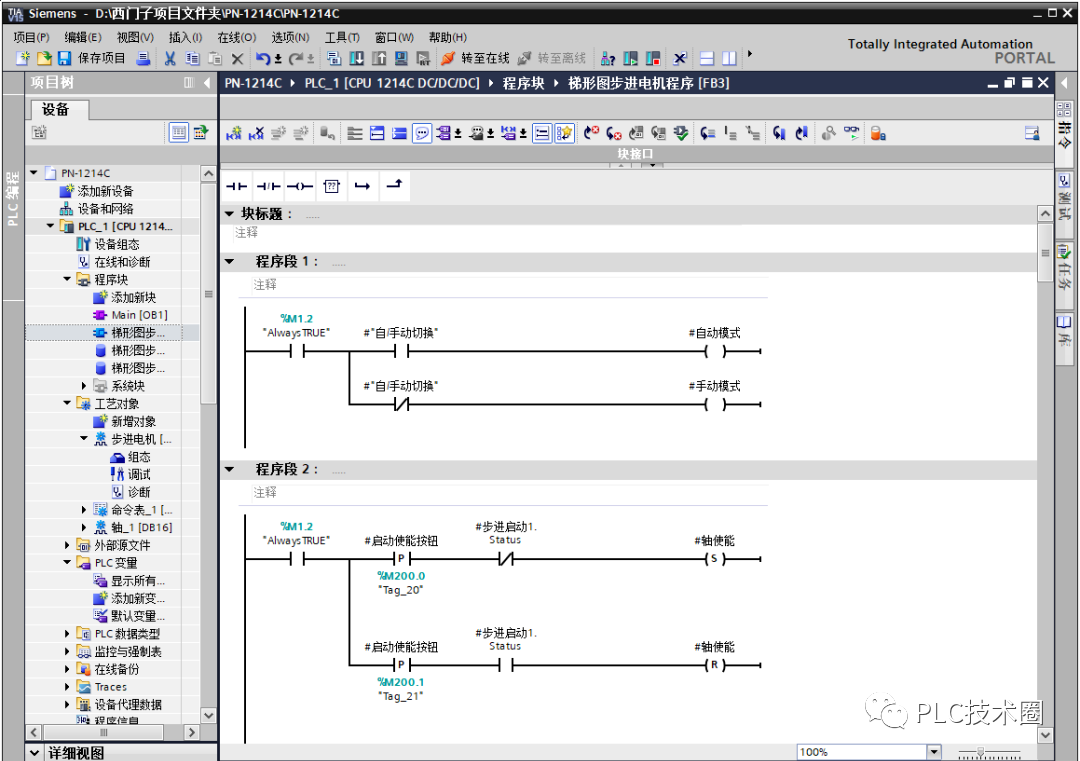1080x761 pixels.
Task: Click the editor vertical scrollbar down arrow
Action: tap(1045, 735)
